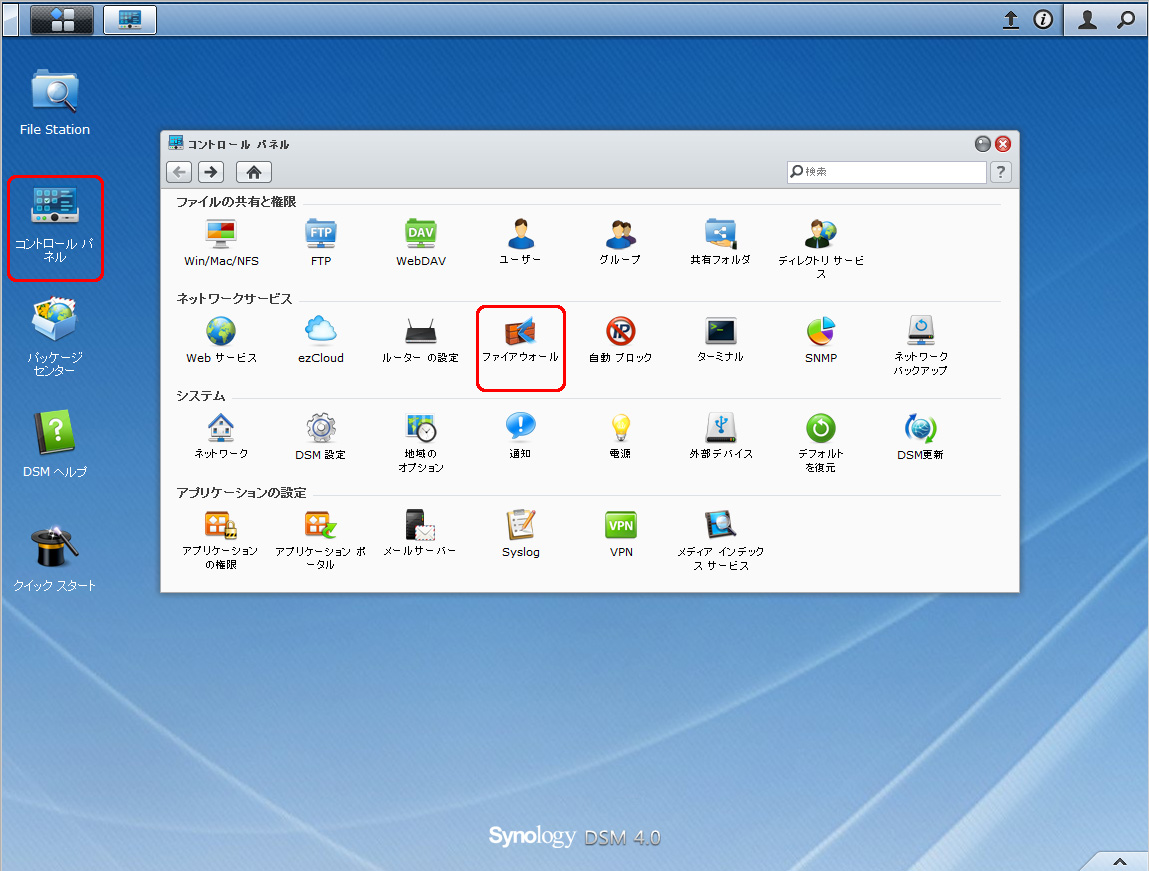Open the SNMP settings icon
Image resolution: width=1149 pixels, height=871 pixels.
[821, 333]
